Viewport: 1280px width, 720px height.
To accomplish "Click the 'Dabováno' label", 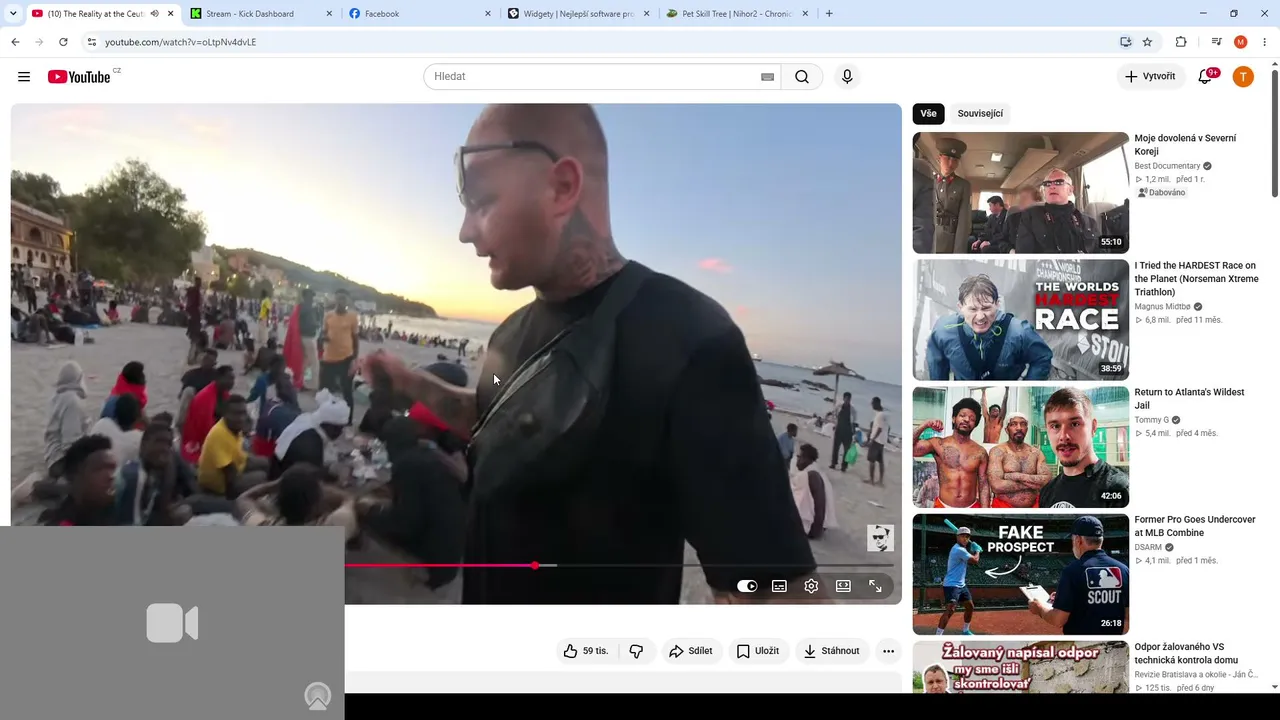I will coord(1161,193).
